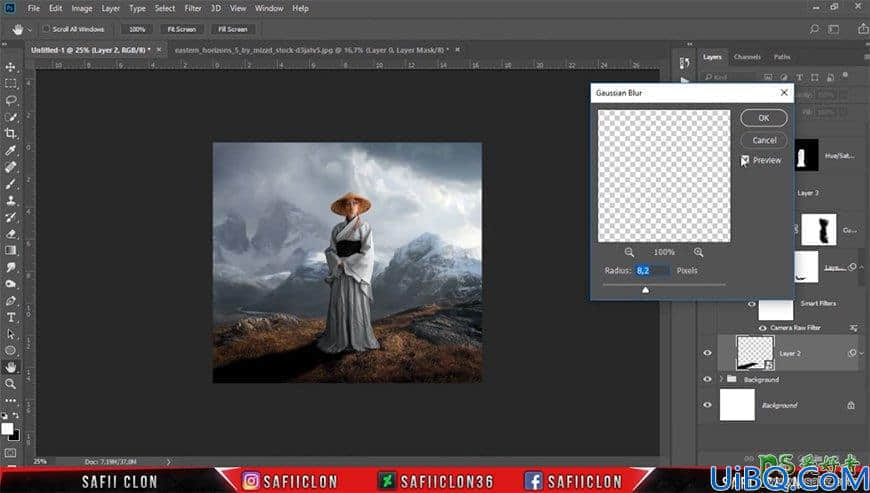The image size is (870, 493).
Task: Select the Lasso tool
Action: tap(11, 100)
